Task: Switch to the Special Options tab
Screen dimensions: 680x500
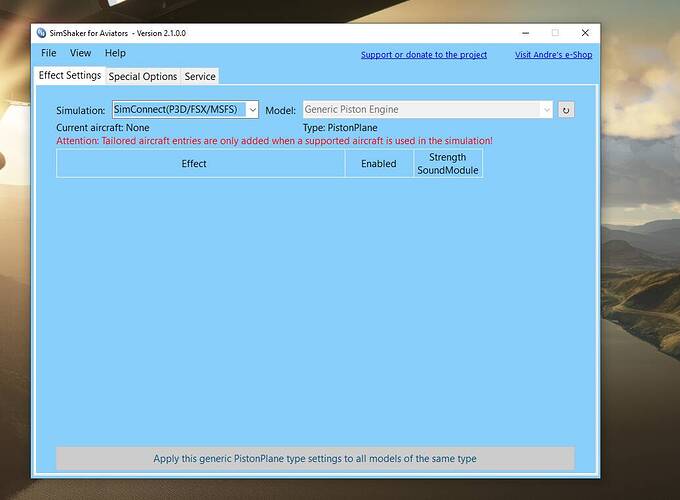Action: click(143, 76)
